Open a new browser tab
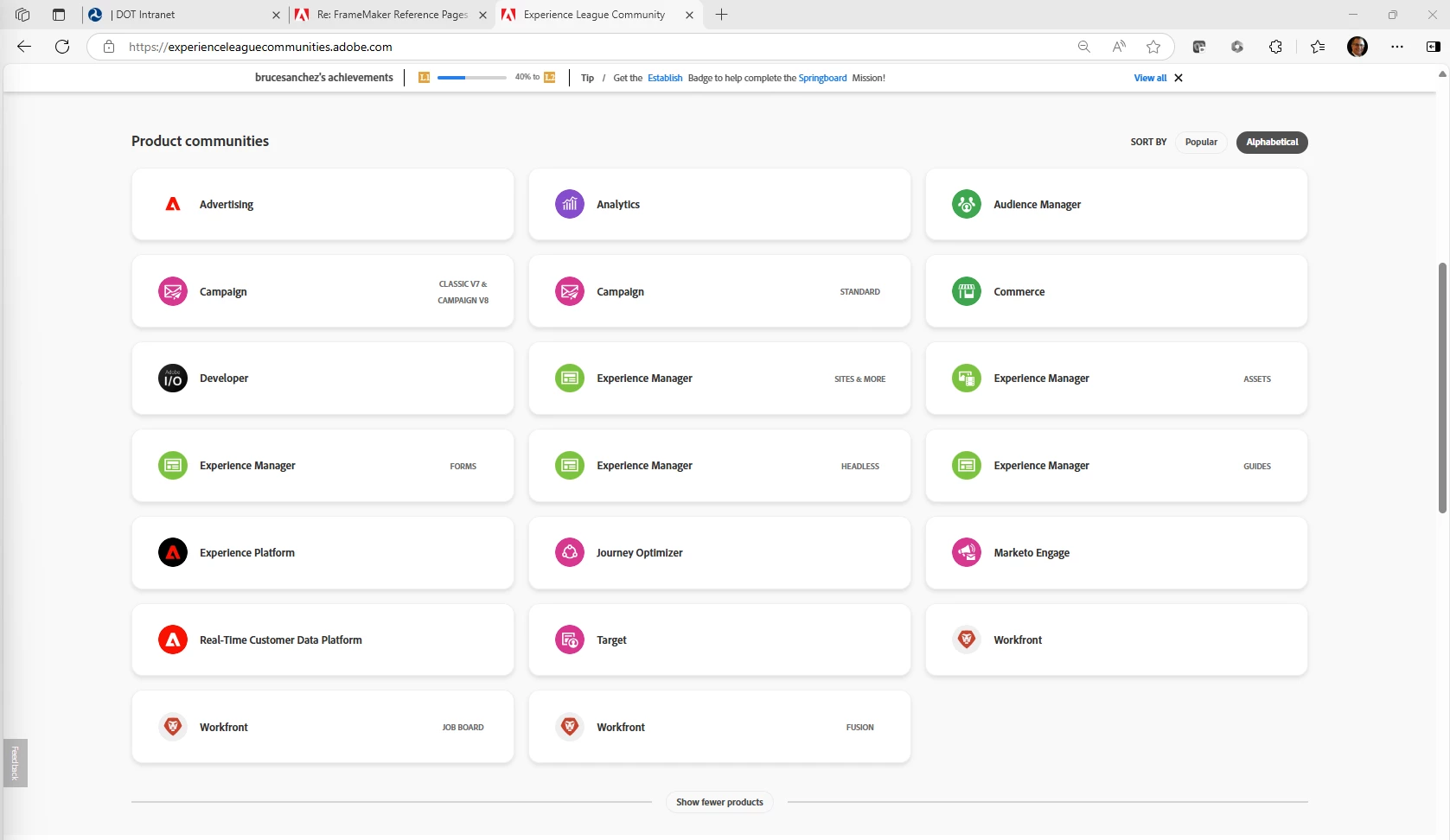Image resolution: width=1450 pixels, height=840 pixels. pos(722,15)
